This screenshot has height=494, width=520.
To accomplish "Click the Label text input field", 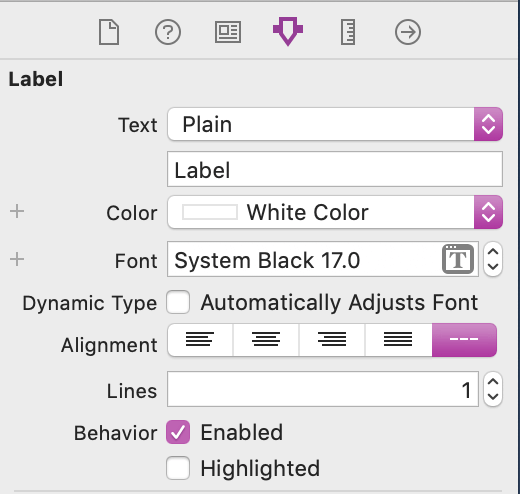I will 335,169.
